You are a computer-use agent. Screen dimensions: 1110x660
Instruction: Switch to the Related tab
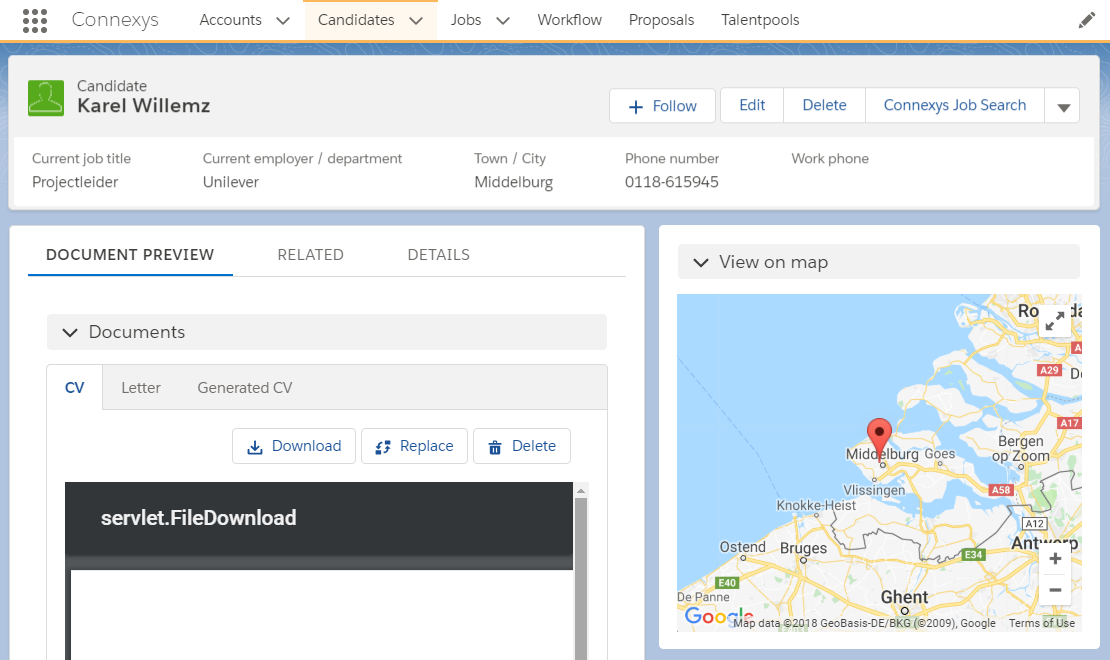click(310, 255)
